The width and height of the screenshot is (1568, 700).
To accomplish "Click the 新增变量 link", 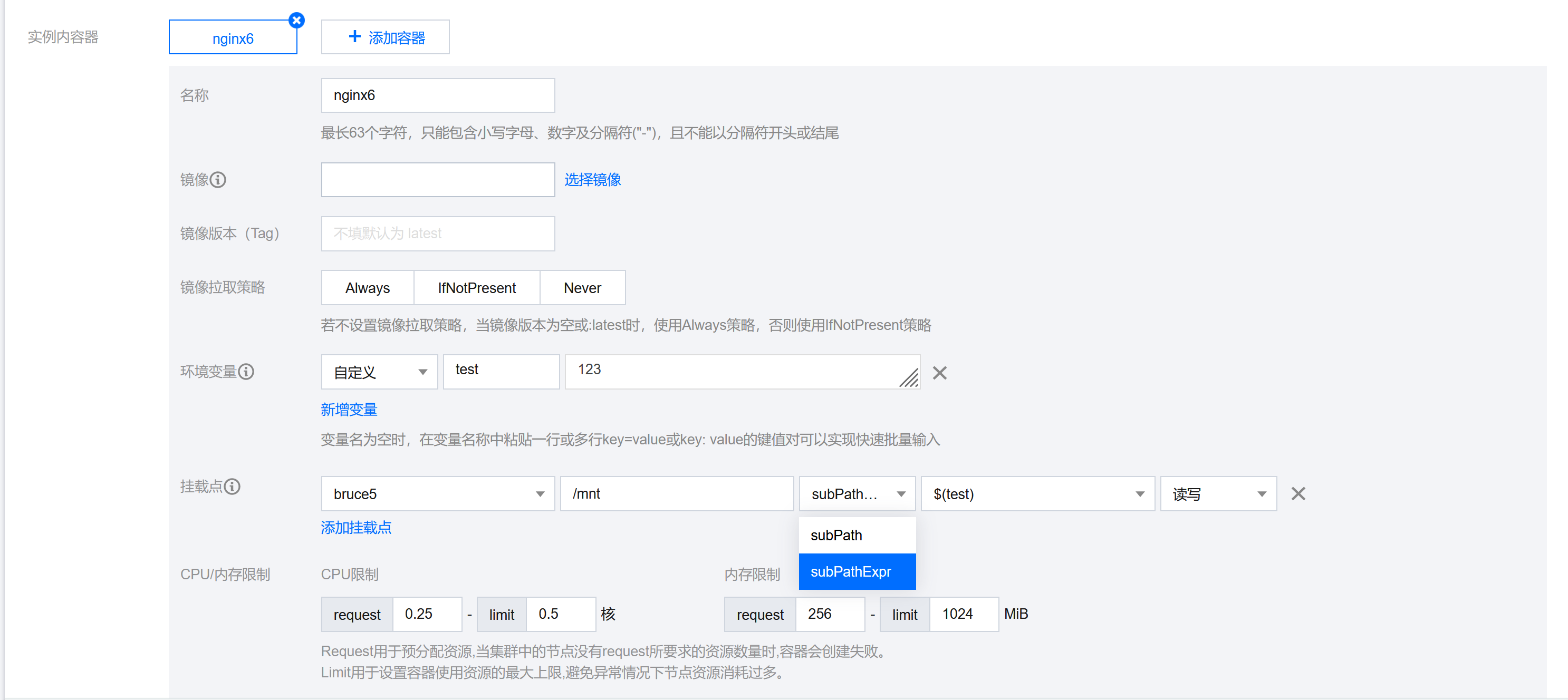I will [x=349, y=410].
